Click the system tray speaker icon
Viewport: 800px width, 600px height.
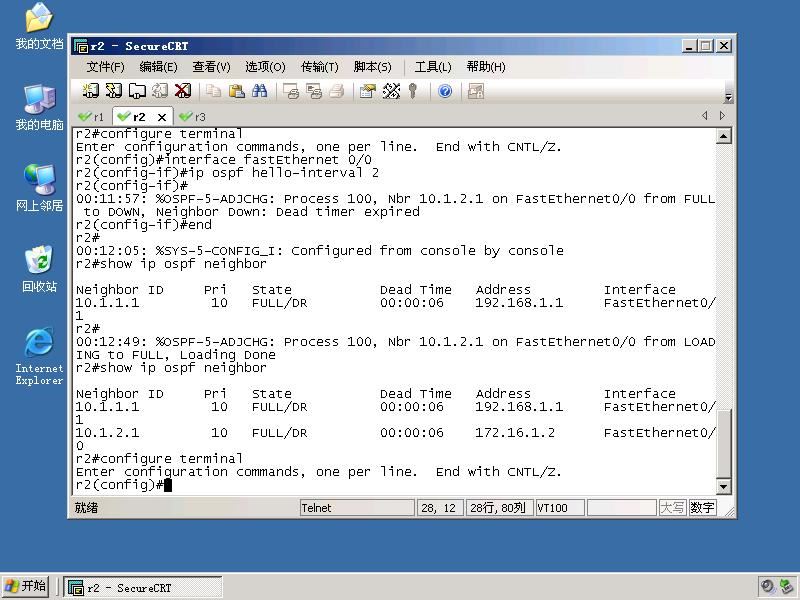click(x=767, y=587)
